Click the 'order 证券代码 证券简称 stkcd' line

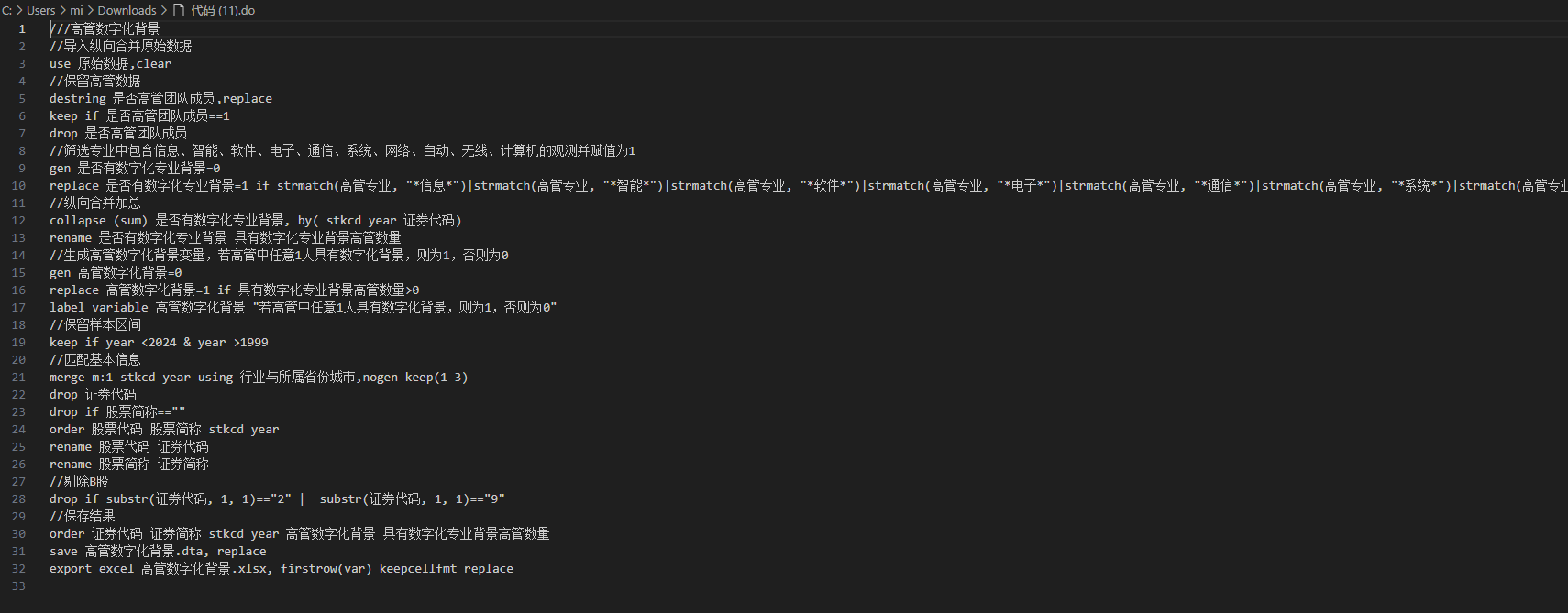[x=299, y=533]
